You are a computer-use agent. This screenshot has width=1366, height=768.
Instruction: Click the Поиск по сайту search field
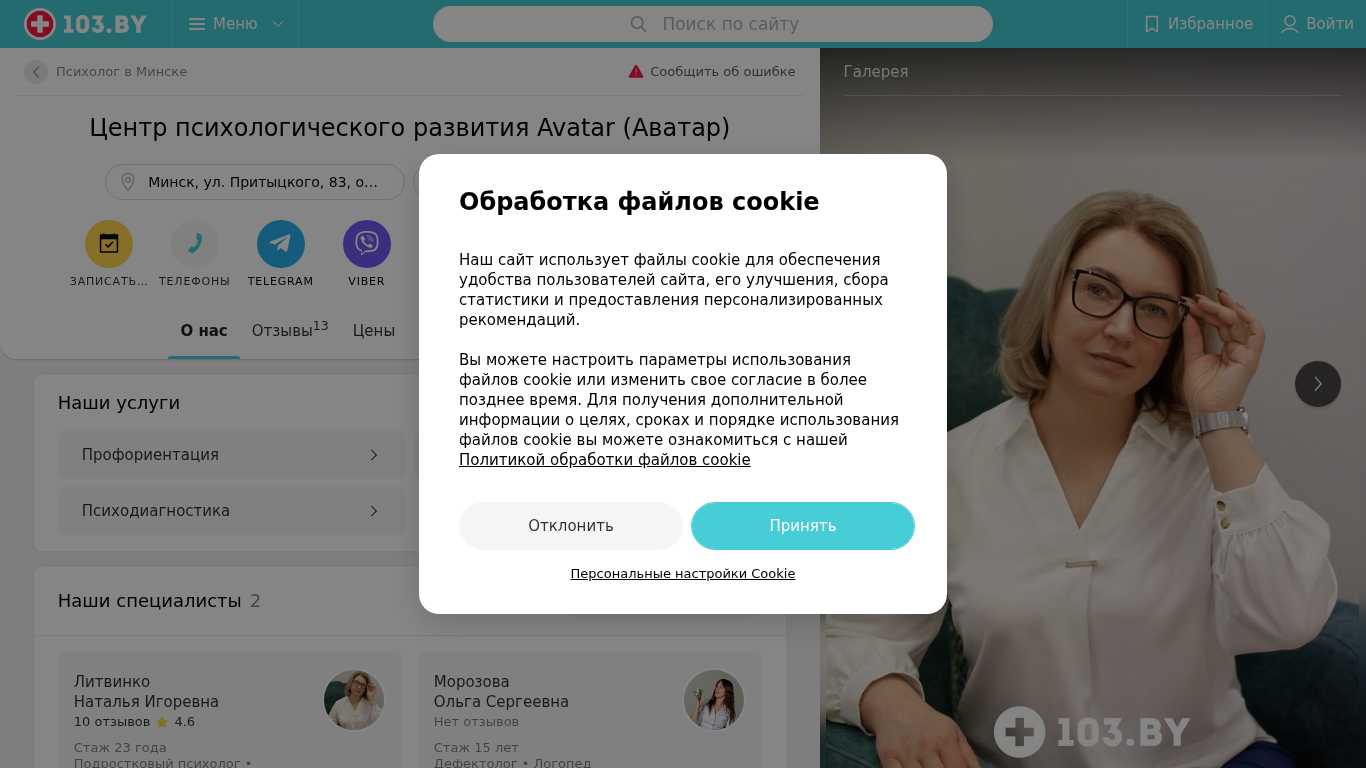tap(713, 24)
